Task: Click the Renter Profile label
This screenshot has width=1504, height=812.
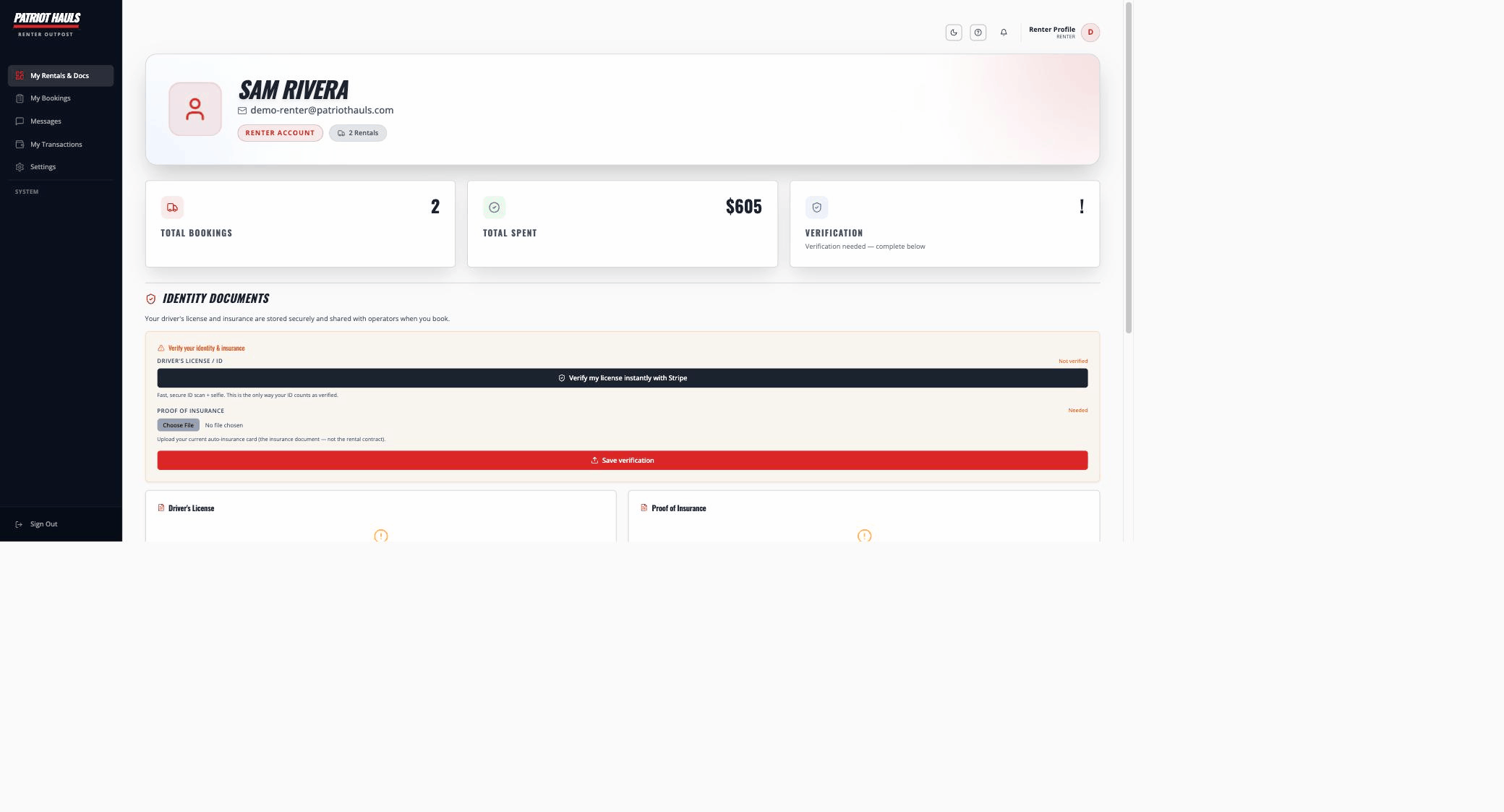Action: click(x=1052, y=30)
